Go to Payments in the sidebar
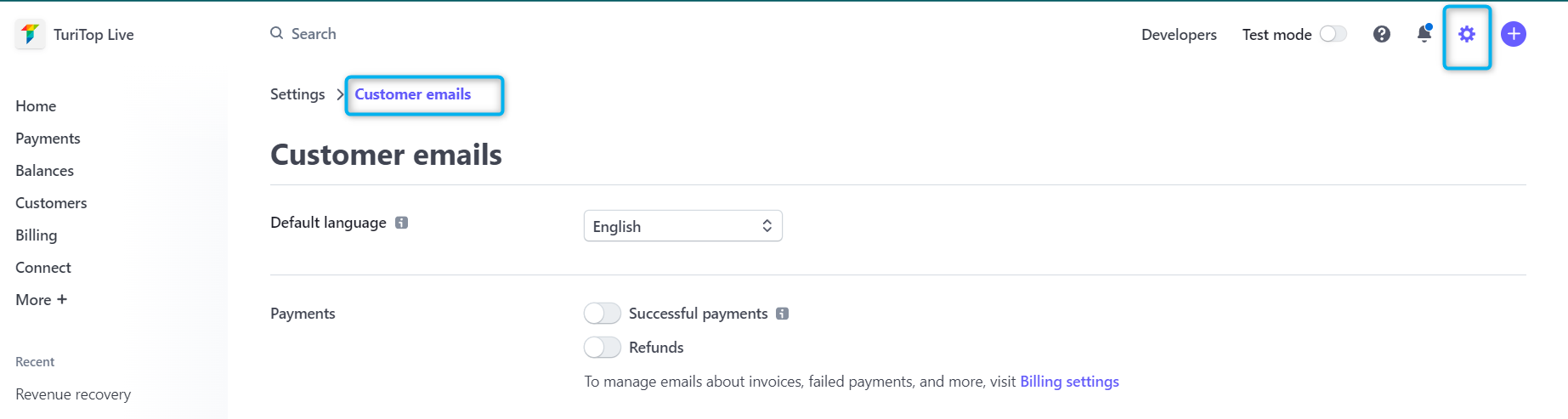 (48, 139)
